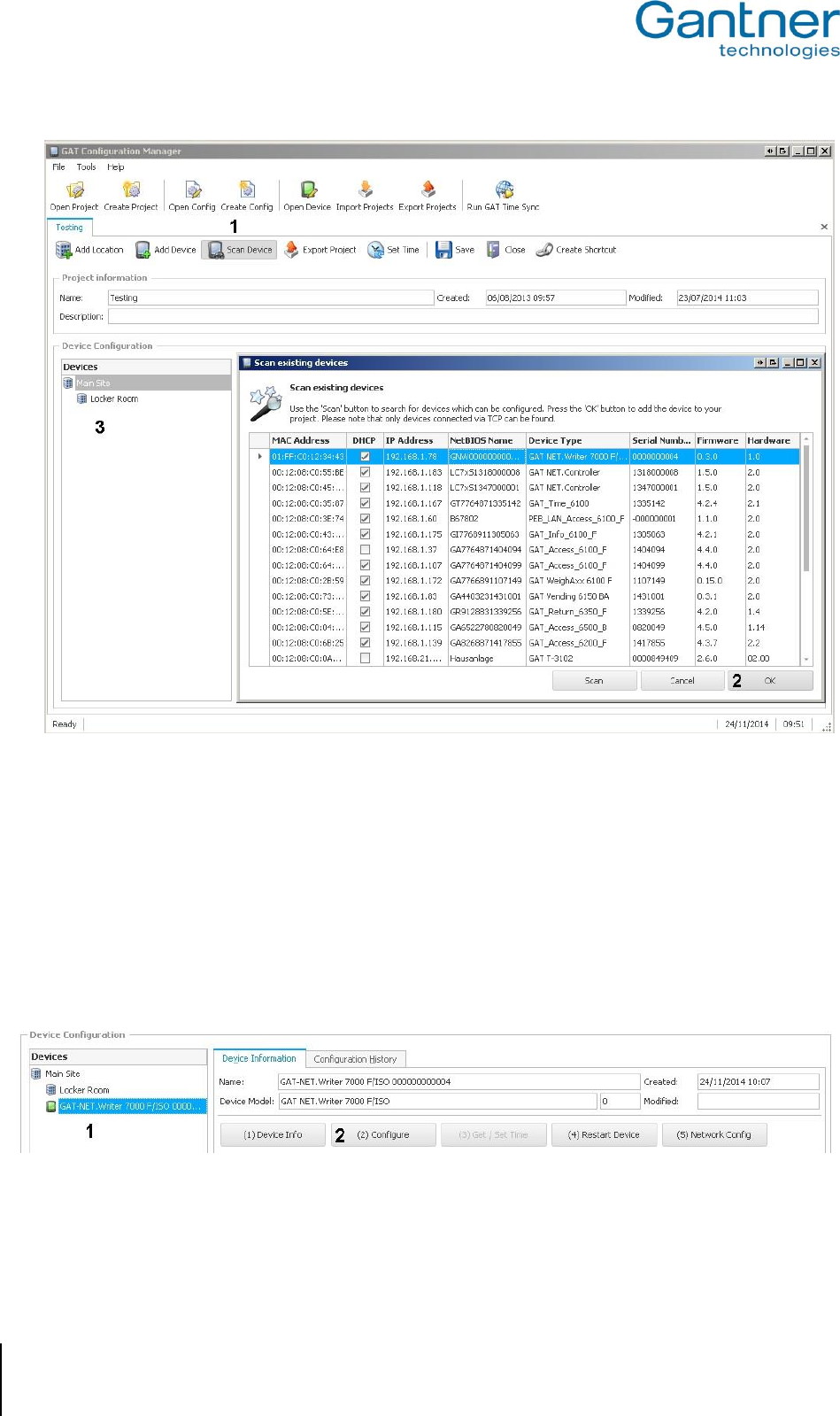This screenshot has height=1416, width=840.
Task: Click the project Name field containing Testing
Action: [271, 298]
